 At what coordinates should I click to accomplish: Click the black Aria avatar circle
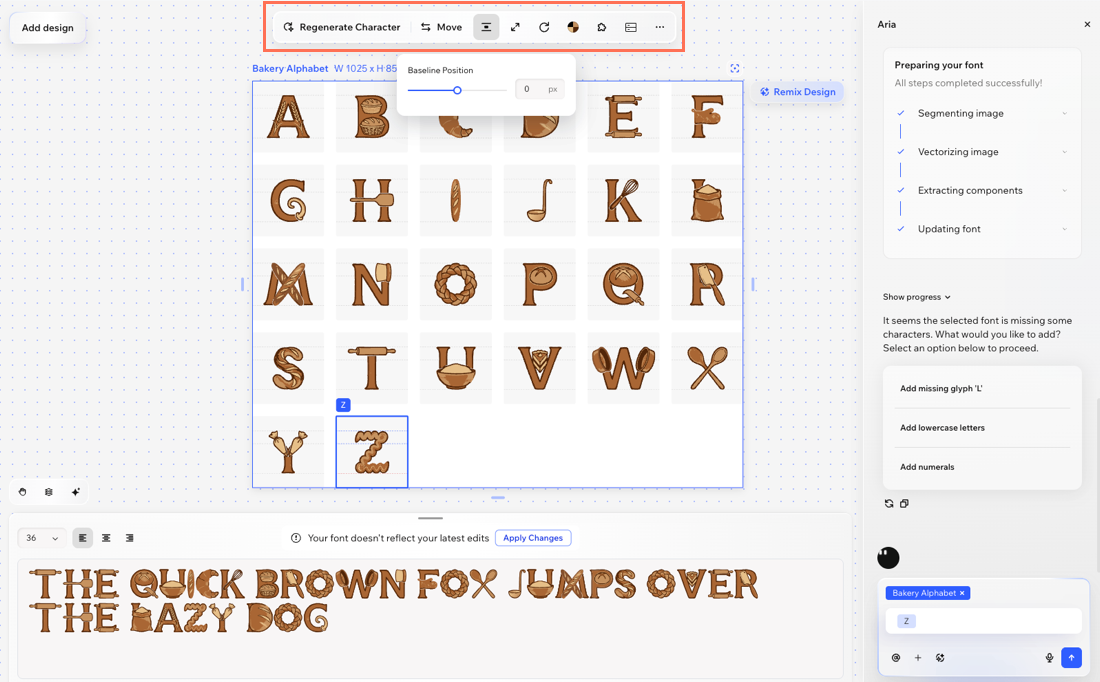pos(888,558)
